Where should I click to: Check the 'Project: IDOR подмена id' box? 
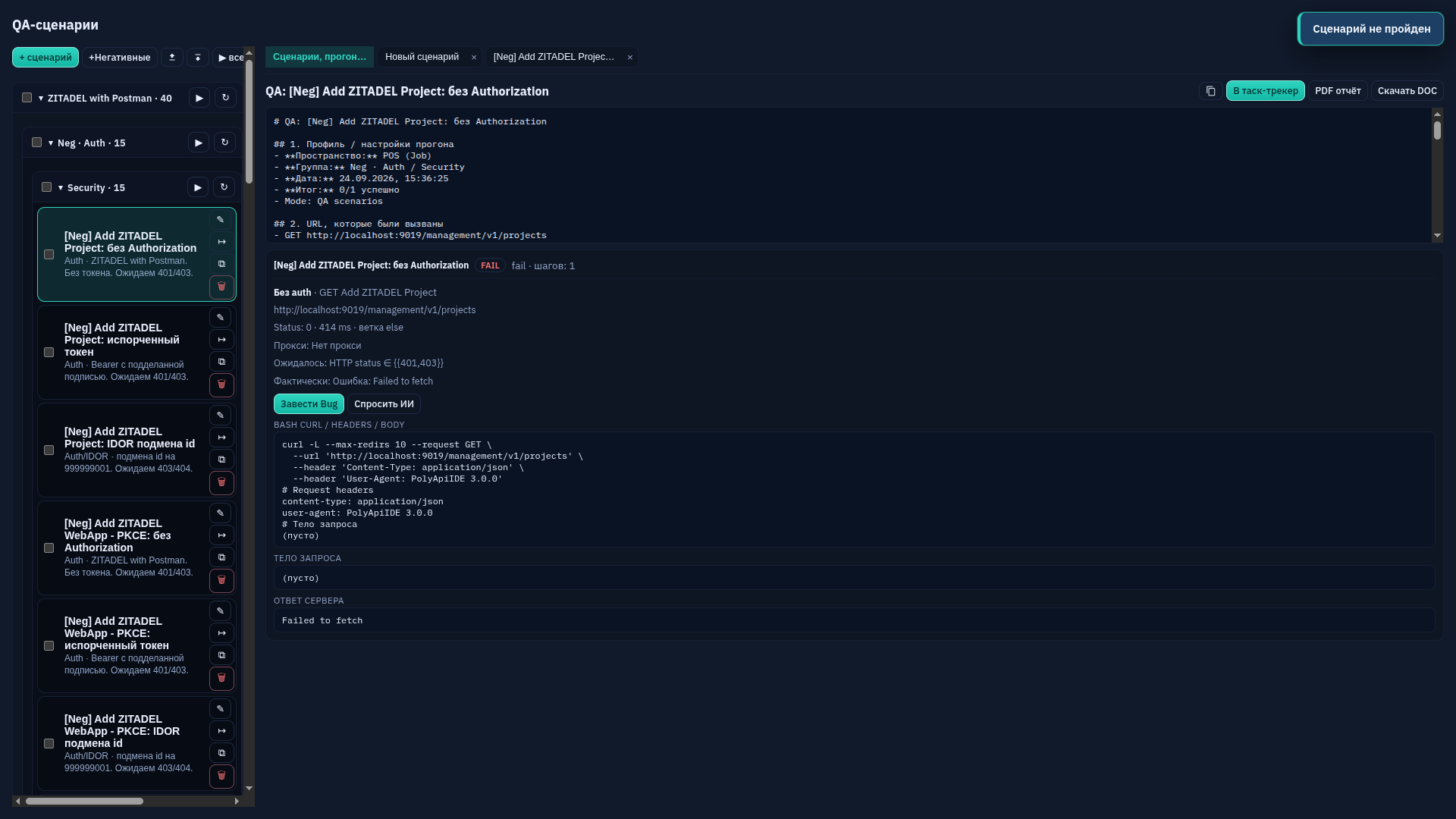pyautogui.click(x=49, y=450)
